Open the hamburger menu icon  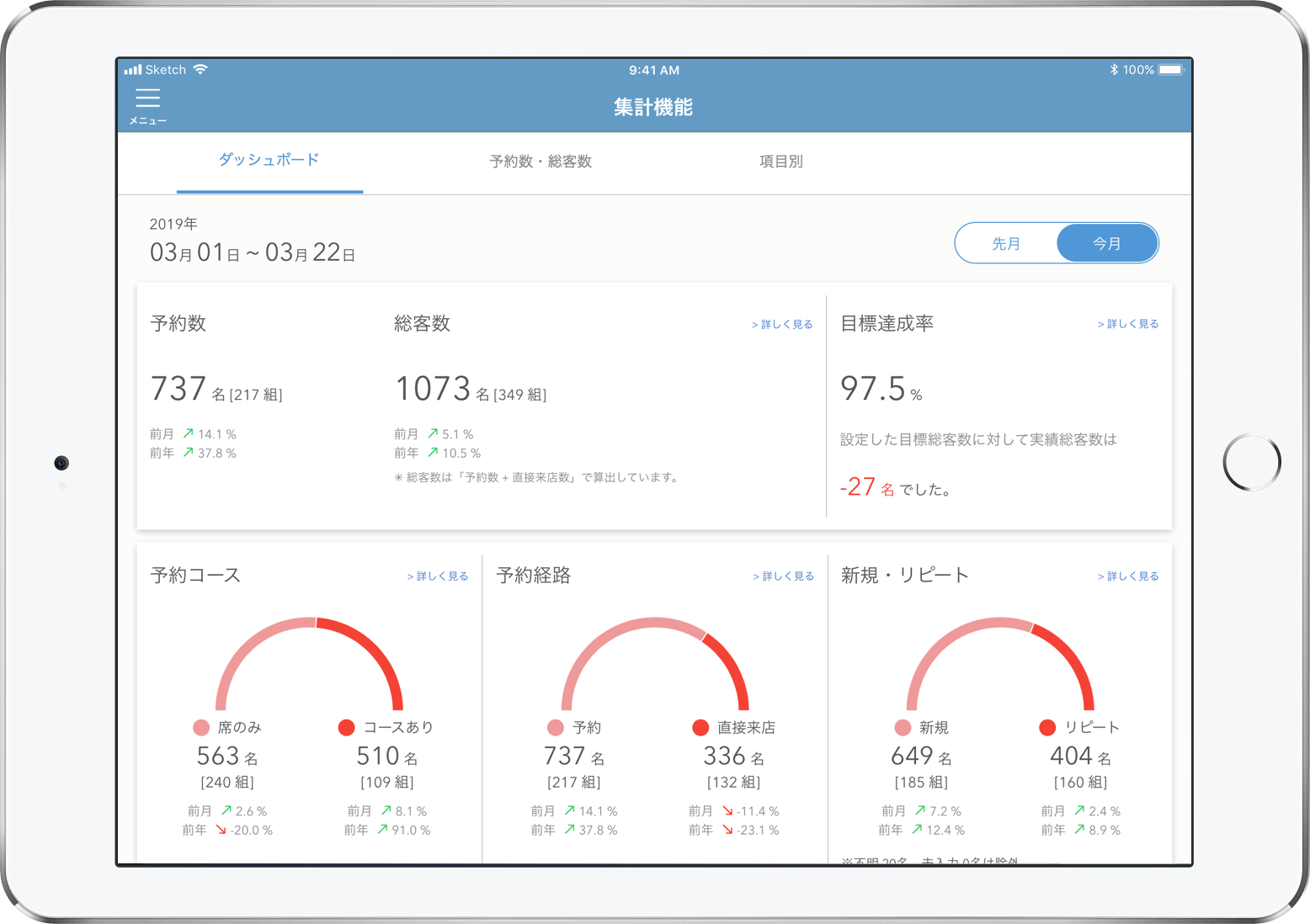tap(147, 99)
